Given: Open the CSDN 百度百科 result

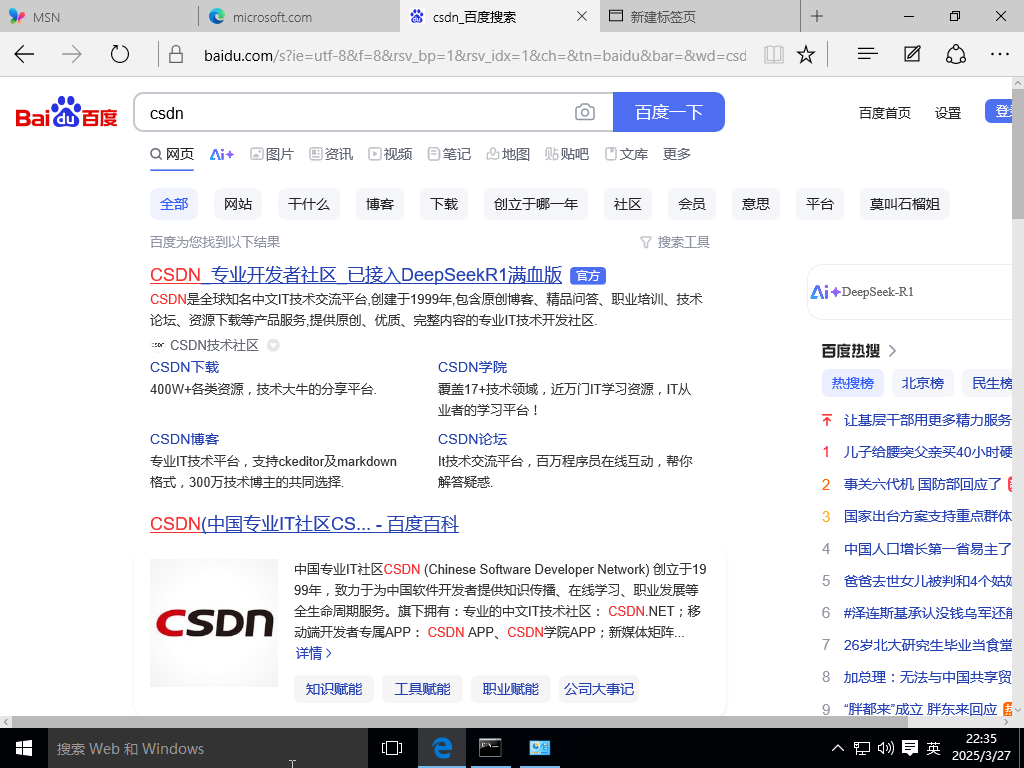Looking at the screenshot, I should pyautogui.click(x=304, y=524).
